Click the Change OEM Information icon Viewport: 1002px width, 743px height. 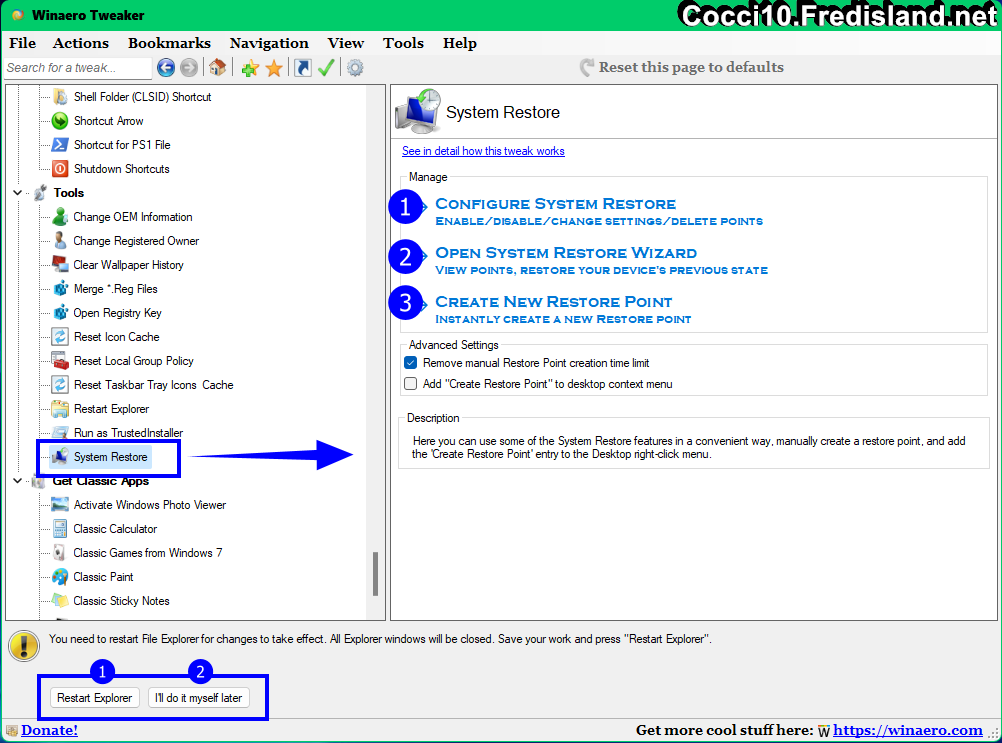(60, 217)
